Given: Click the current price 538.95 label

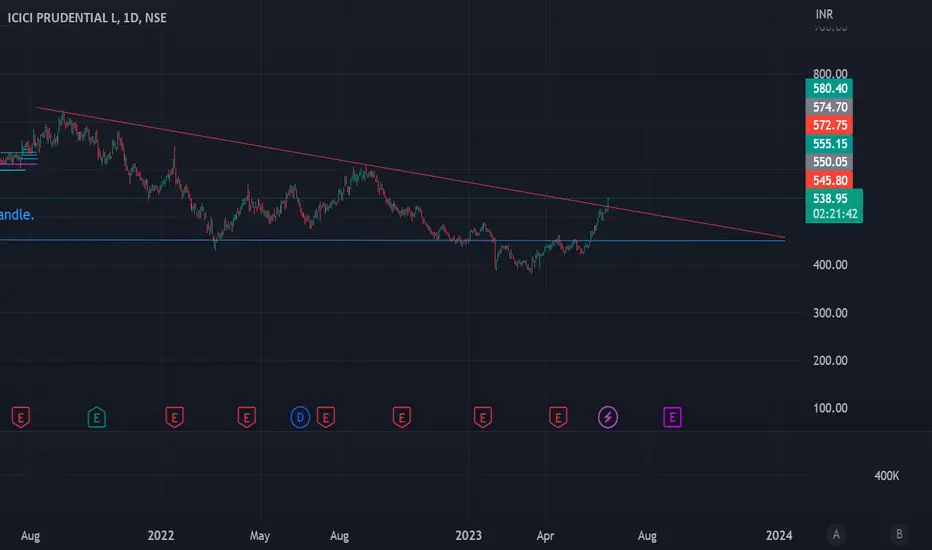Looking at the screenshot, I should (830, 199).
